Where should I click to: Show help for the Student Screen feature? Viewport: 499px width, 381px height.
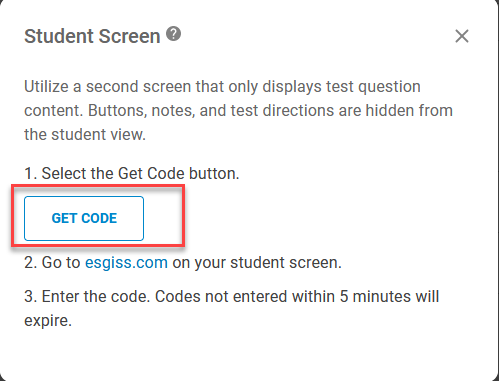(174, 34)
